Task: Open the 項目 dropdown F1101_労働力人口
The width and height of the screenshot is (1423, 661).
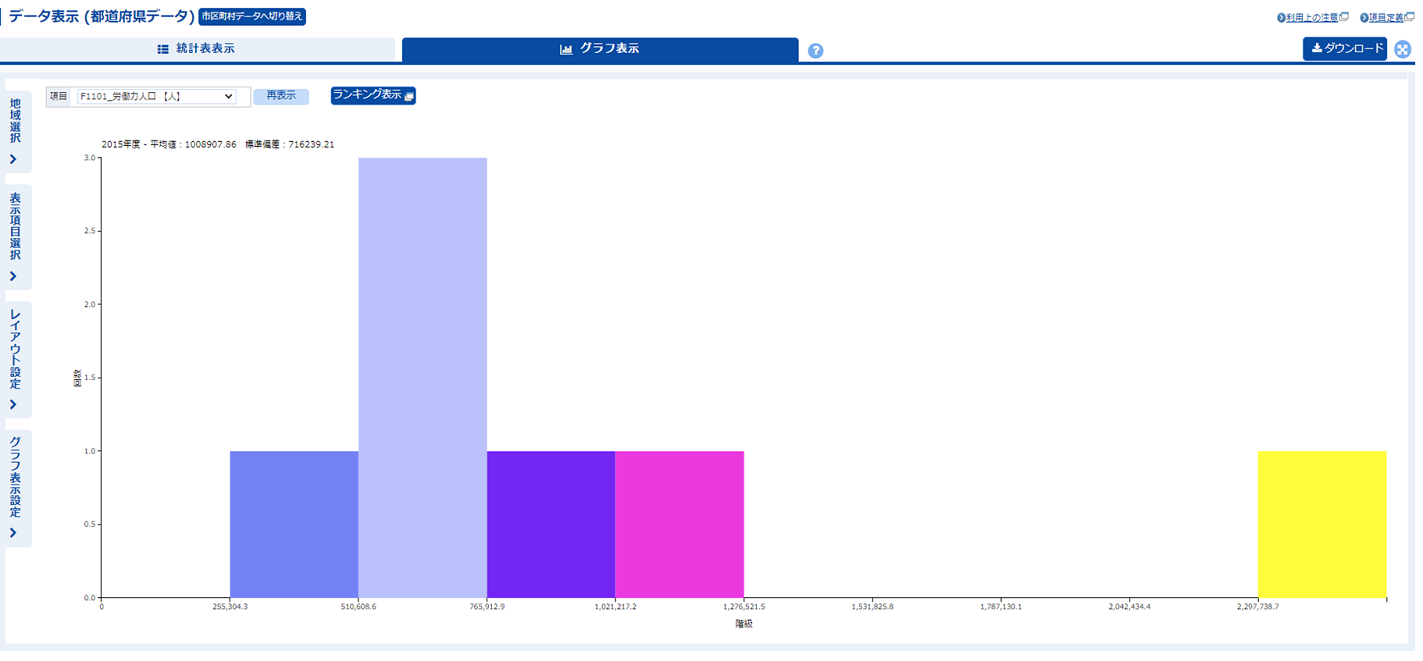Action: coord(156,96)
